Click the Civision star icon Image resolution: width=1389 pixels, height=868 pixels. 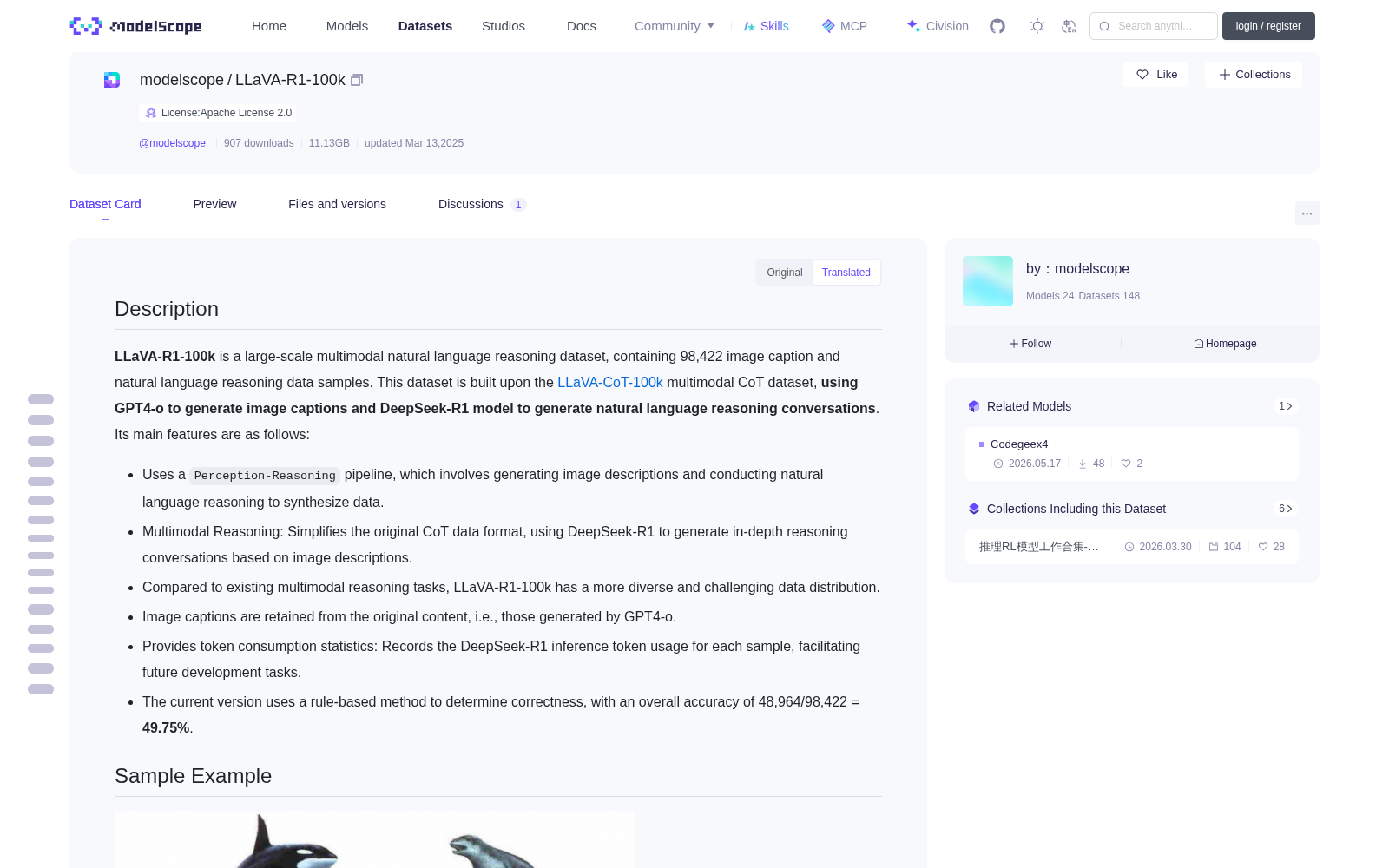coord(913,26)
